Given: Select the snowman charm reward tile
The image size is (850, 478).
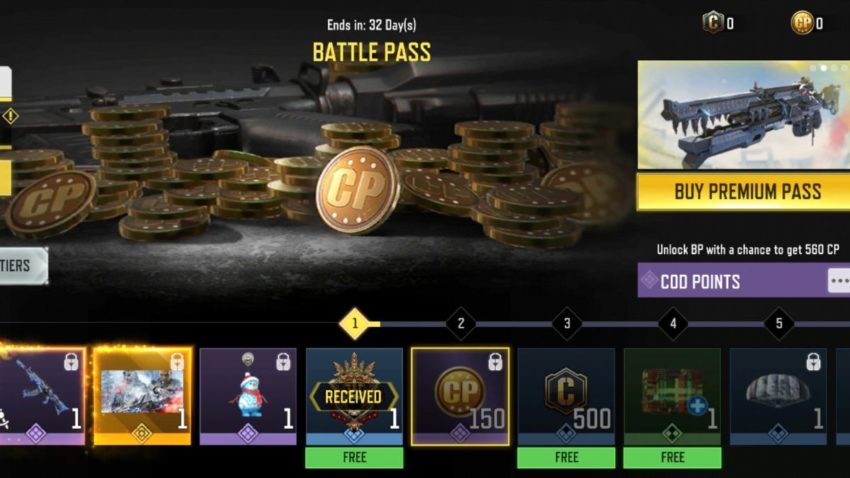Looking at the screenshot, I should [248, 397].
